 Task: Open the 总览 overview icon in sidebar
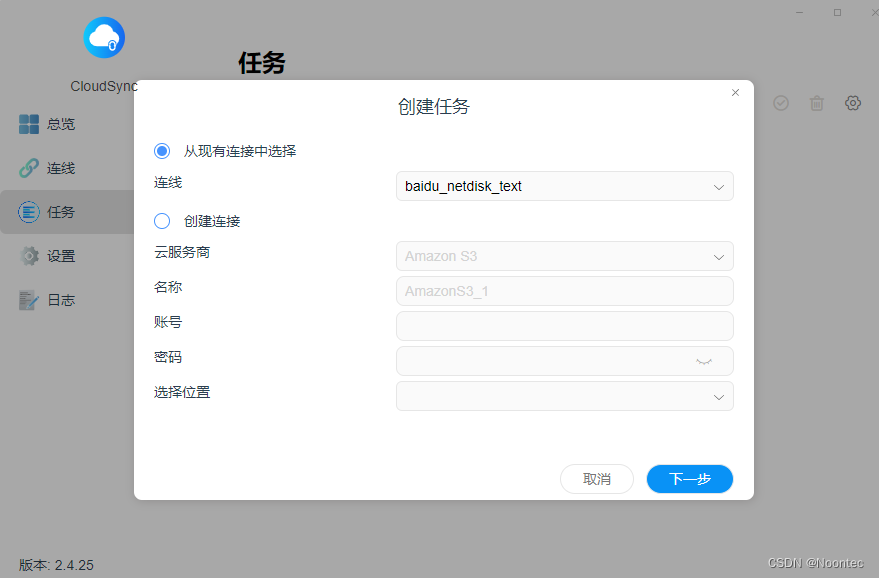click(29, 124)
